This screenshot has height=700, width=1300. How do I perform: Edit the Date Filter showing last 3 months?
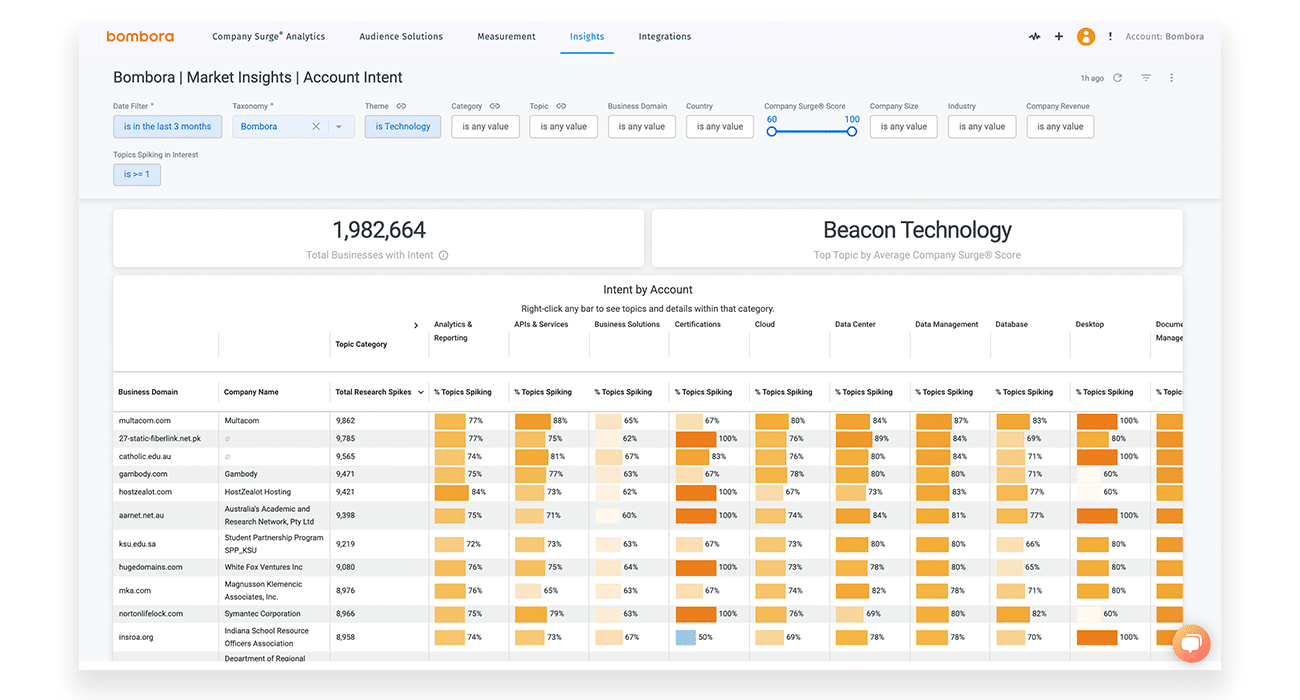point(167,126)
